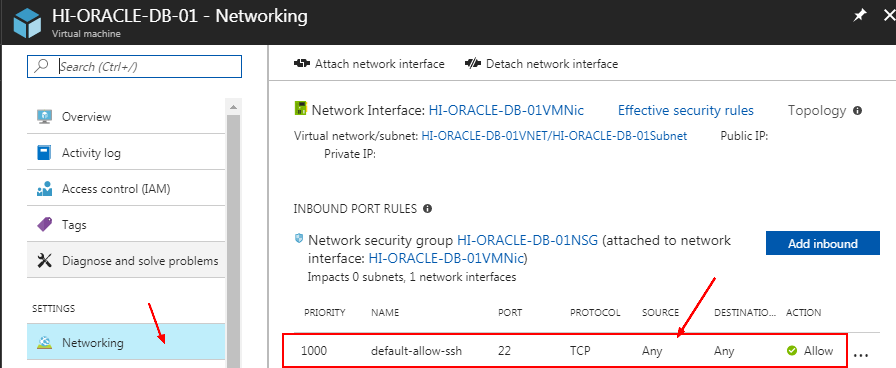
Task: Click the PRIORITY column header
Action: [325, 313]
